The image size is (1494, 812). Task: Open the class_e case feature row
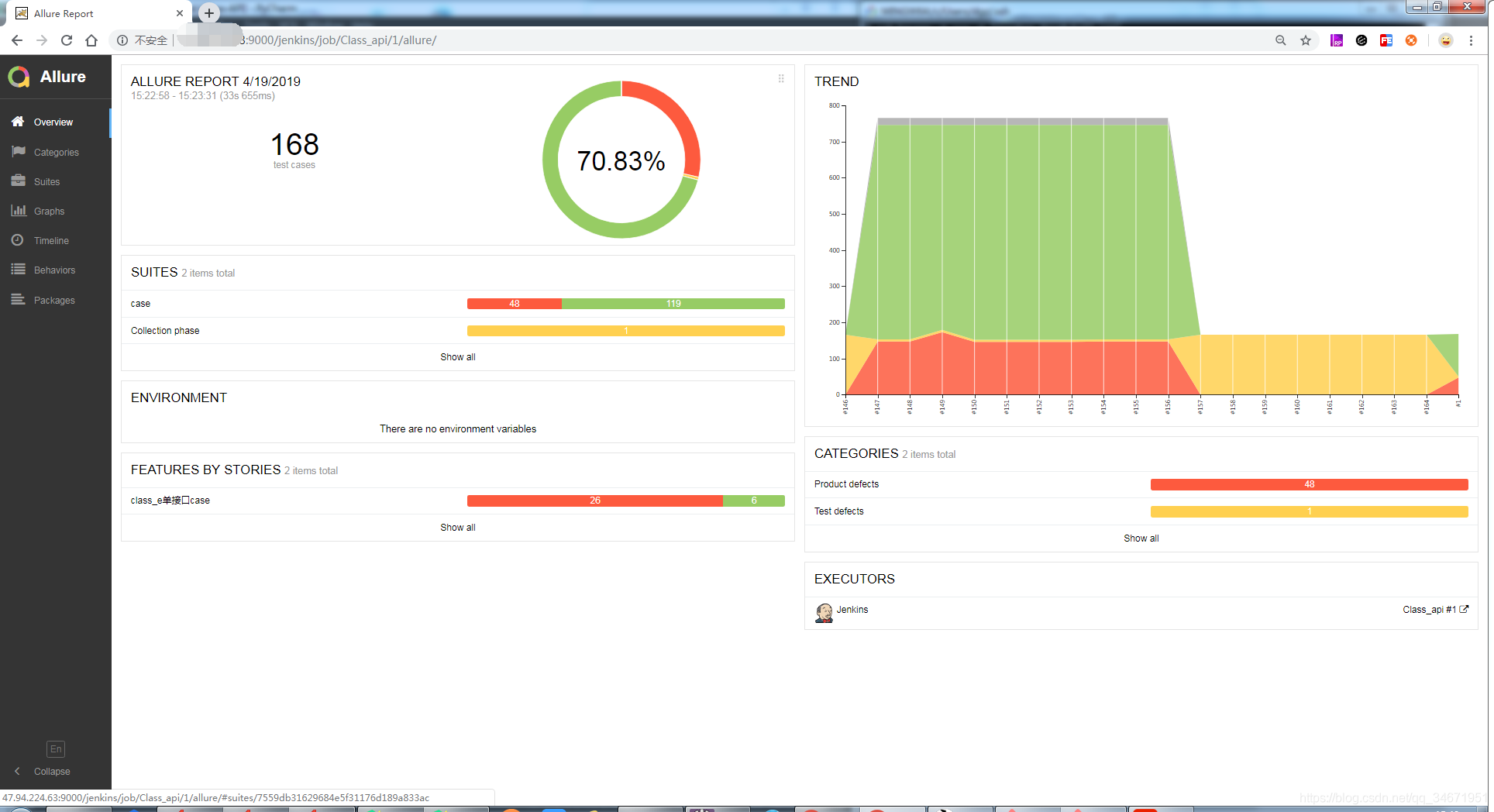tap(458, 501)
